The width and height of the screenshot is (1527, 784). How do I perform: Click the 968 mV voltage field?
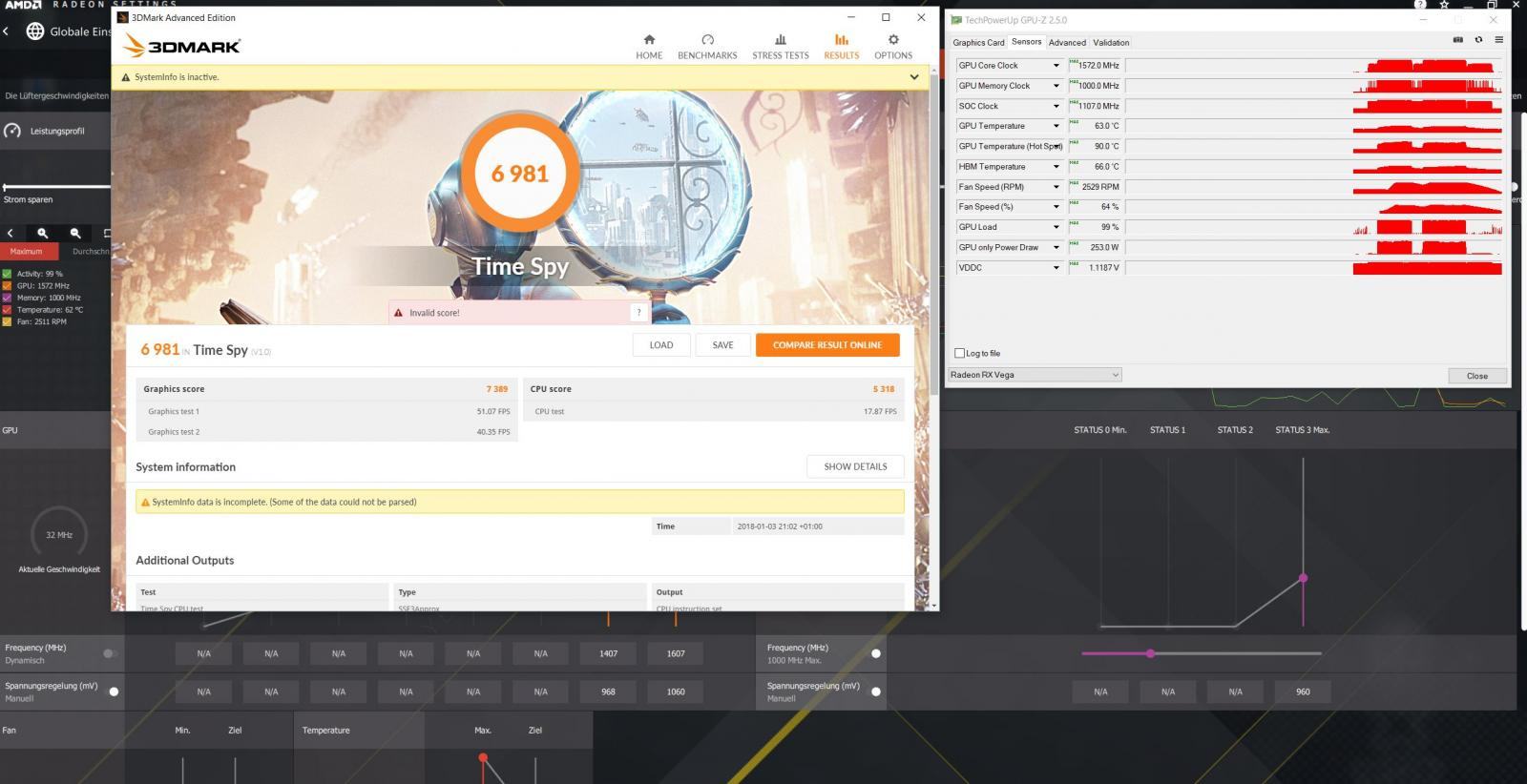click(608, 691)
